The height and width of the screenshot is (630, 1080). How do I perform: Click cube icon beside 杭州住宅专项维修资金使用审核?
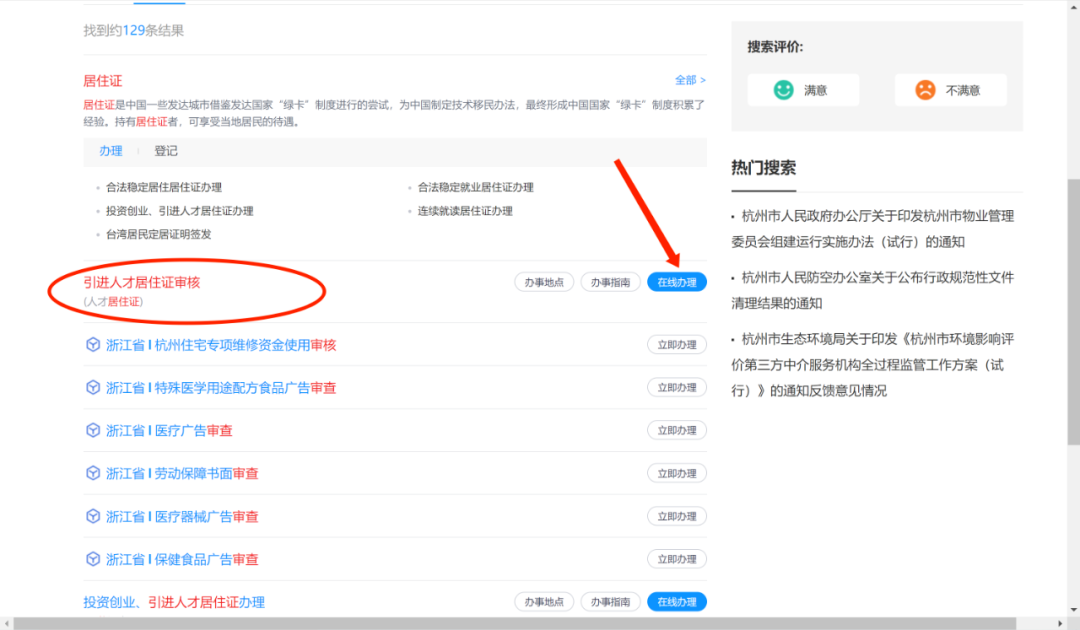pyautogui.click(x=93, y=345)
